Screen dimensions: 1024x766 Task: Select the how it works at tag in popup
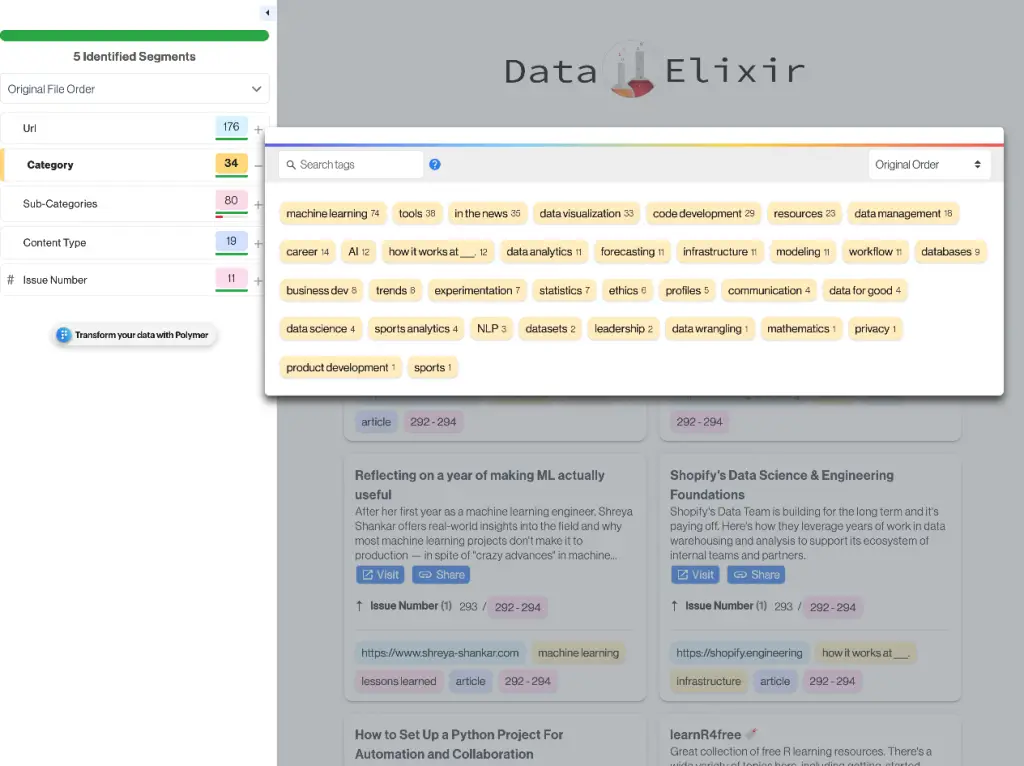point(438,251)
